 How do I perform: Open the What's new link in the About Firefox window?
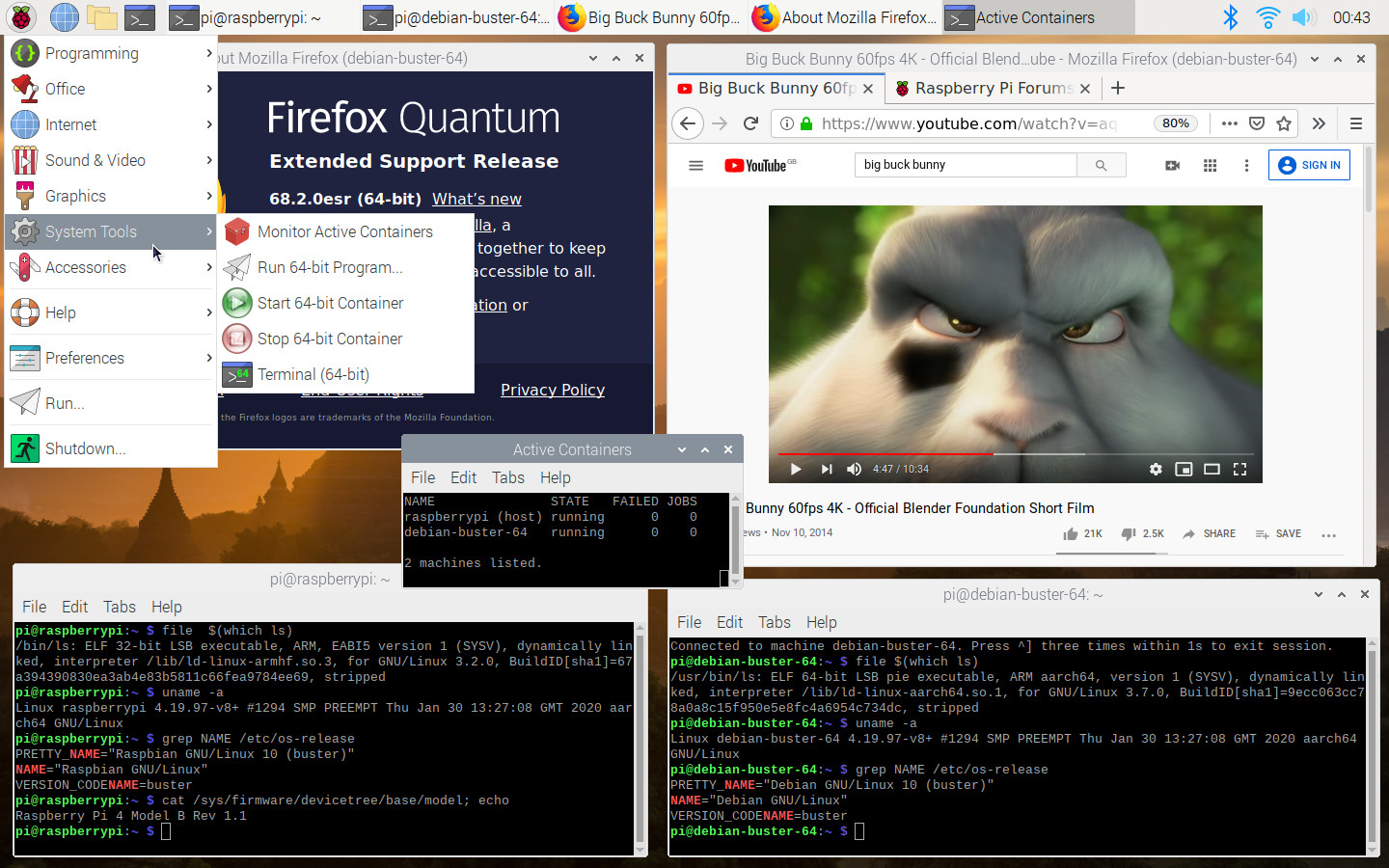tap(477, 199)
